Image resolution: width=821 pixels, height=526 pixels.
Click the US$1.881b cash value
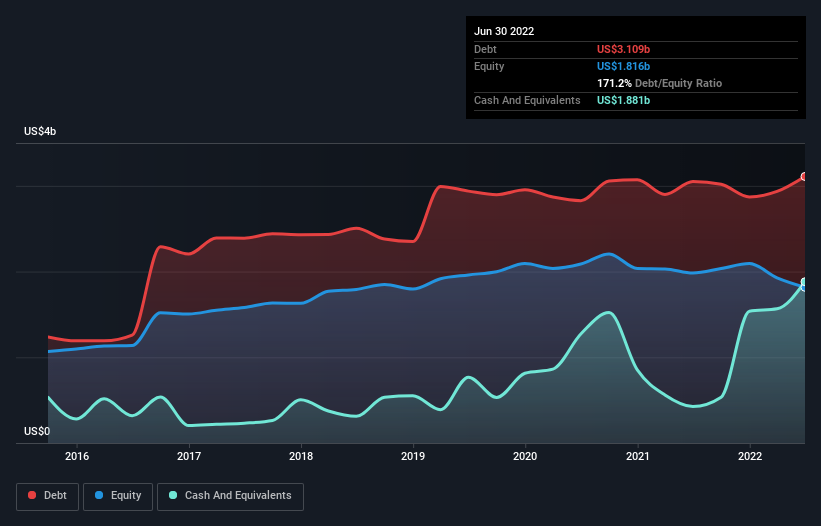click(x=623, y=100)
